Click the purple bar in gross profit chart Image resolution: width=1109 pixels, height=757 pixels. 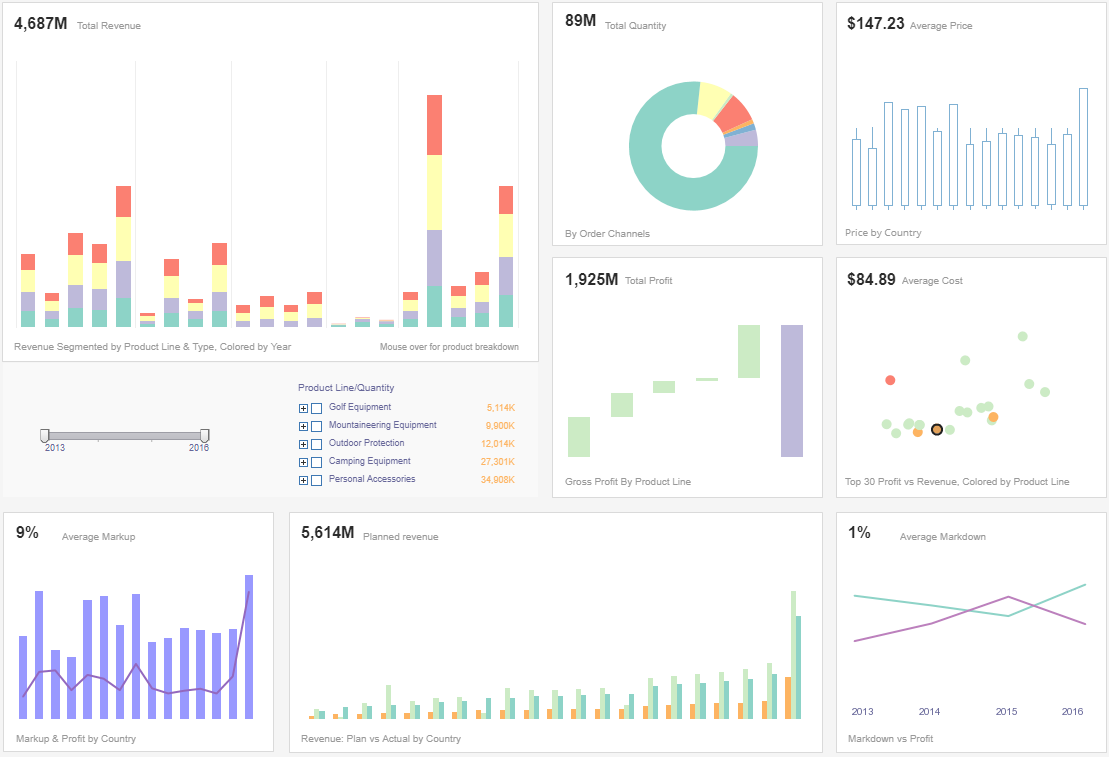(791, 391)
